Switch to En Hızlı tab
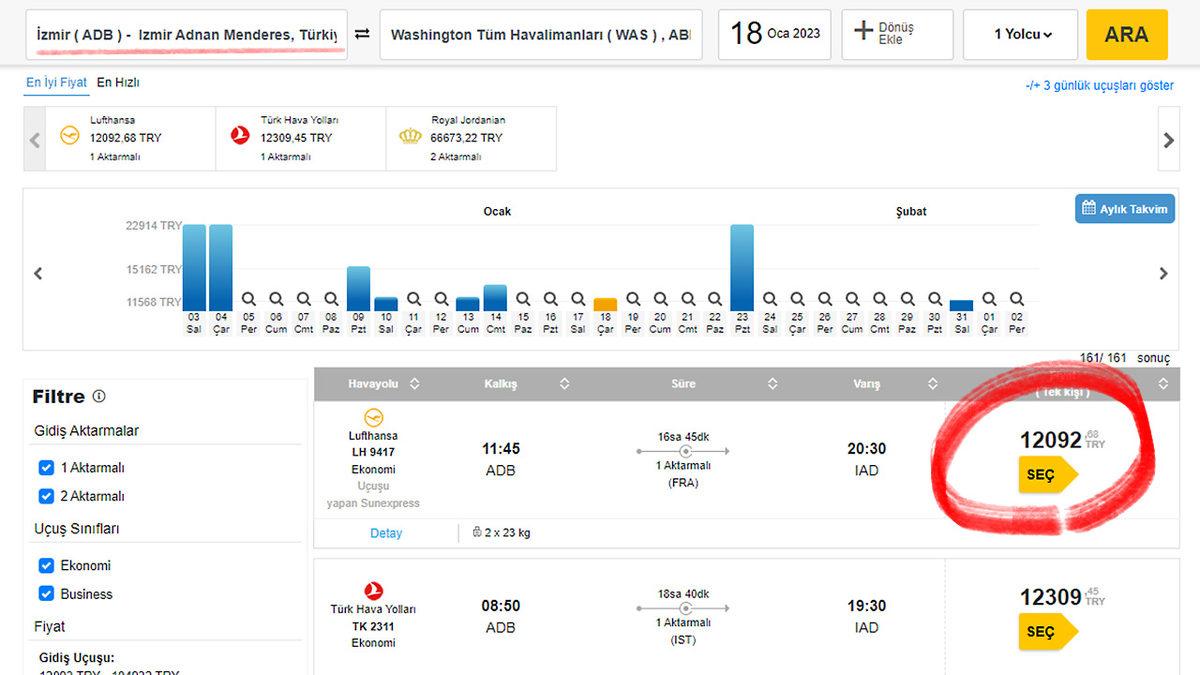Image resolution: width=1200 pixels, height=675 pixels. point(118,83)
